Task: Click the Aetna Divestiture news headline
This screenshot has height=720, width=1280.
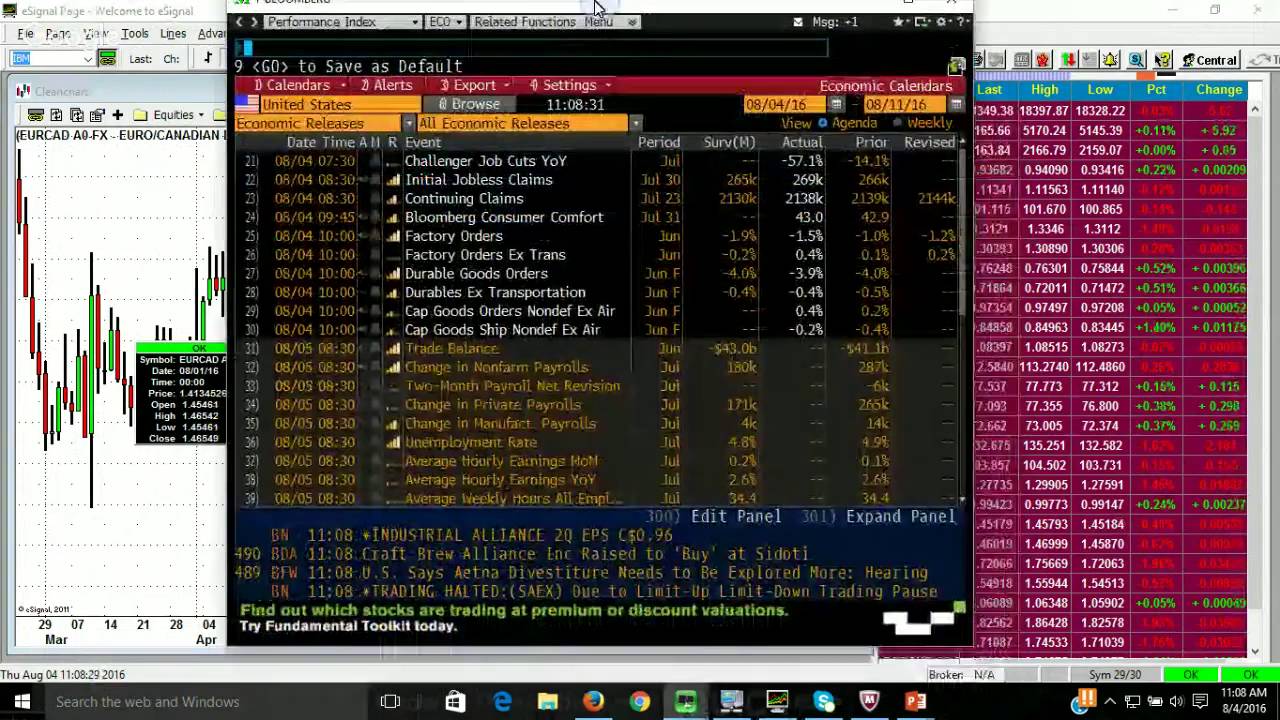Action: (x=644, y=573)
